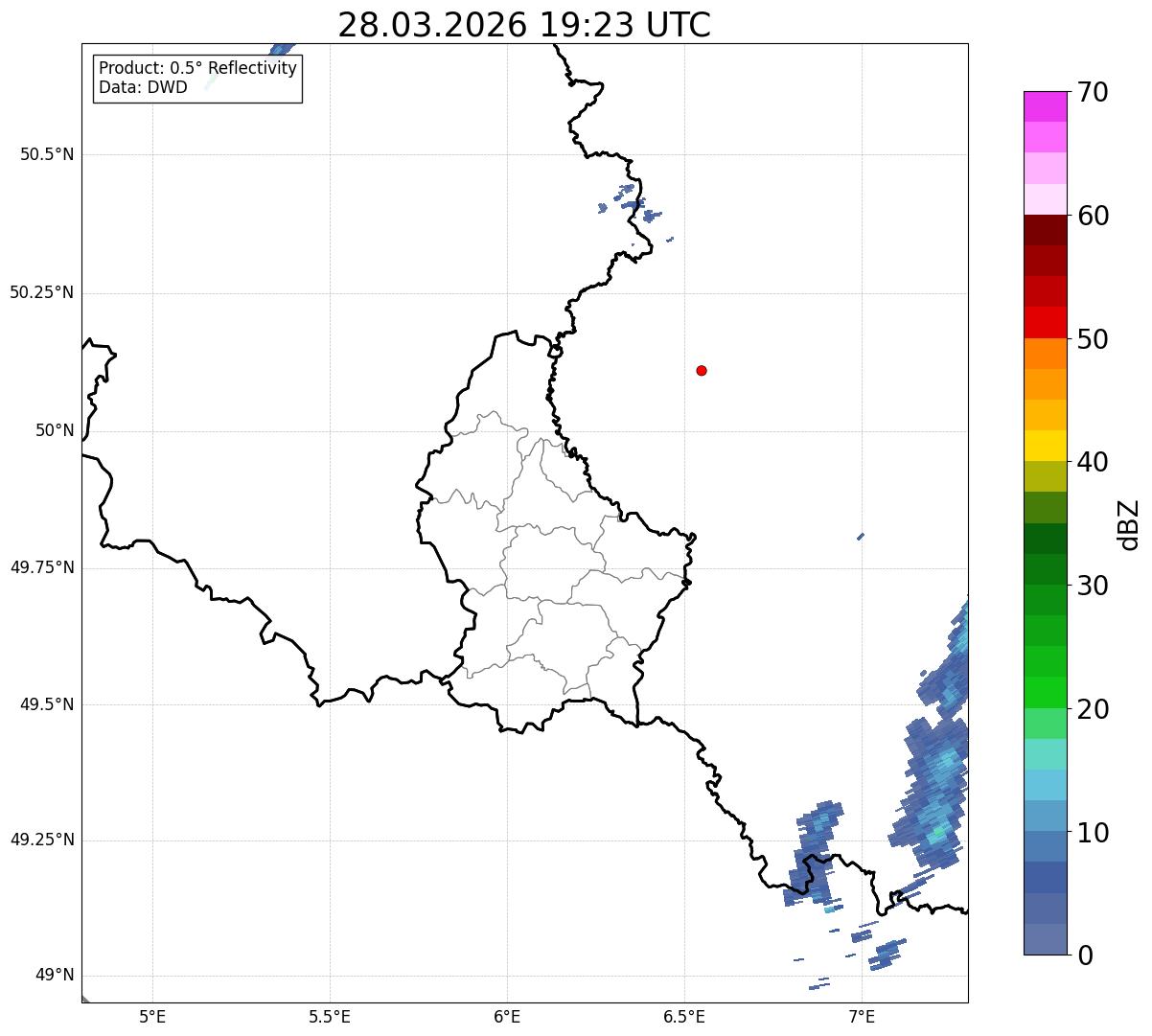This screenshot has width=1152, height=1036.
Task: Select the yellow colorbar swatch above 40
Action: pos(1045,446)
